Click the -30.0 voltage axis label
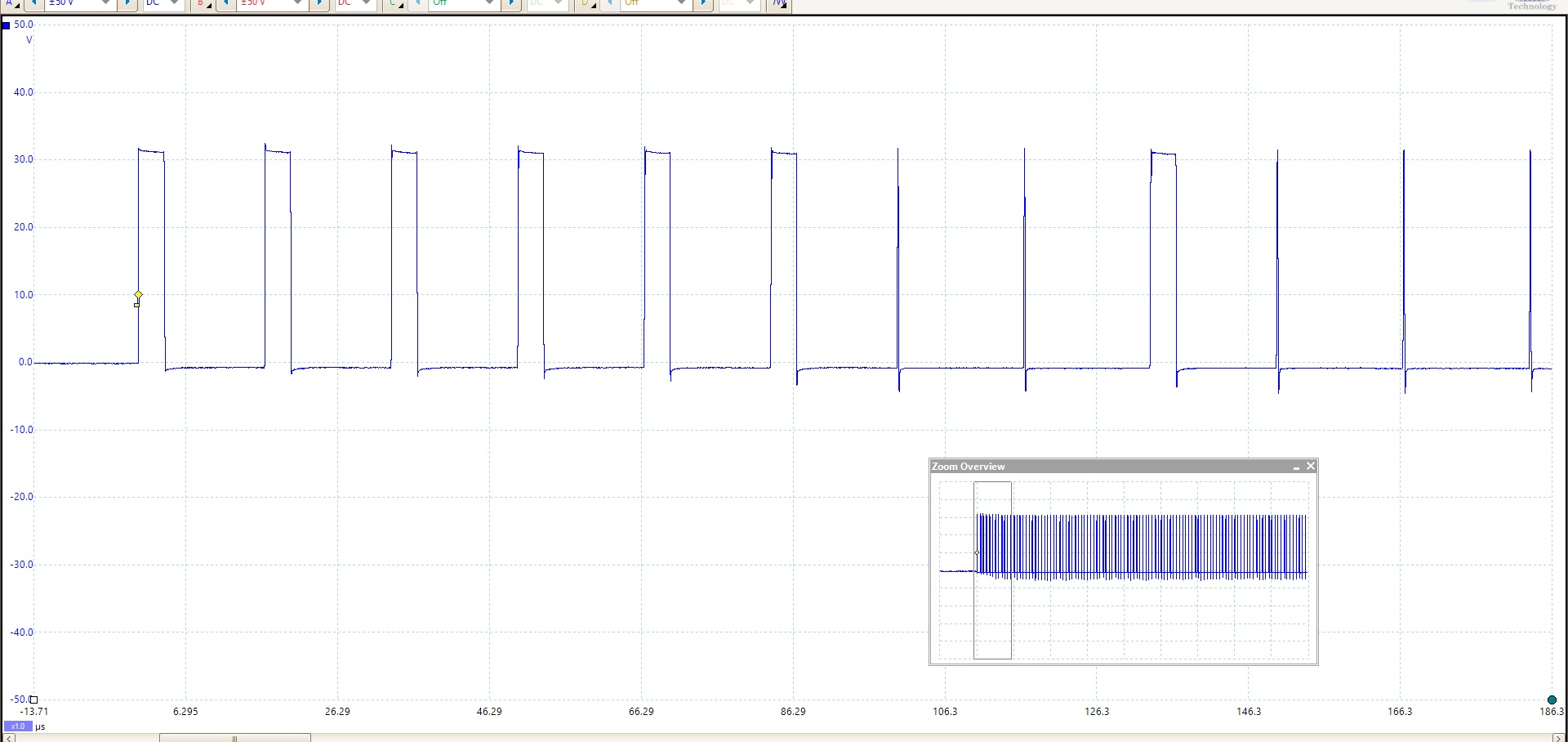 (x=21, y=565)
